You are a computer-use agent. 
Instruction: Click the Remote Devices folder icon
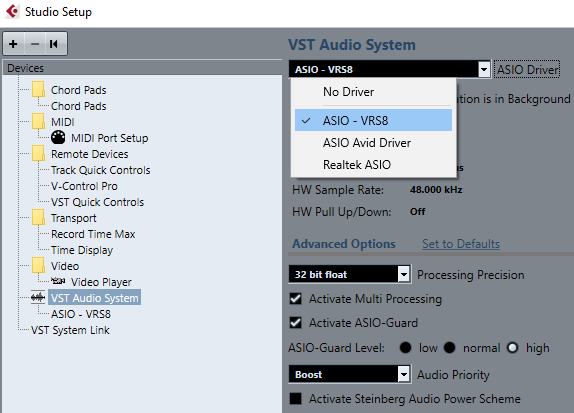pos(38,153)
